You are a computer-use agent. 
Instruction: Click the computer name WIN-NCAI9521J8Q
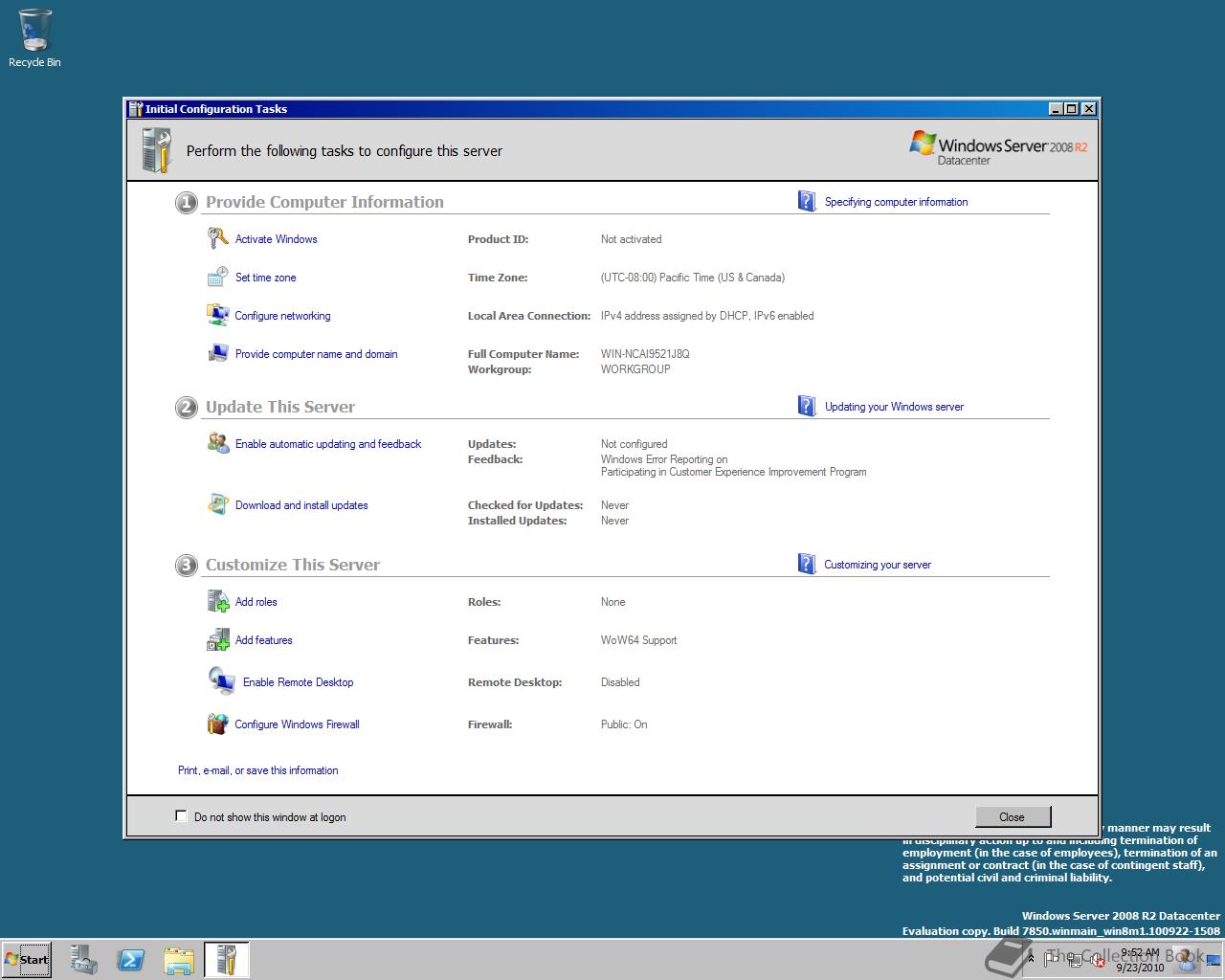pyautogui.click(x=645, y=354)
